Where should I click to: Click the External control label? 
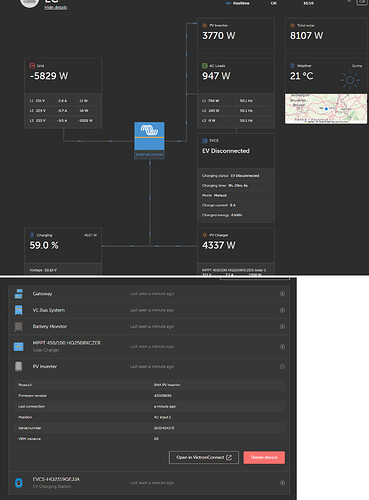[149, 154]
